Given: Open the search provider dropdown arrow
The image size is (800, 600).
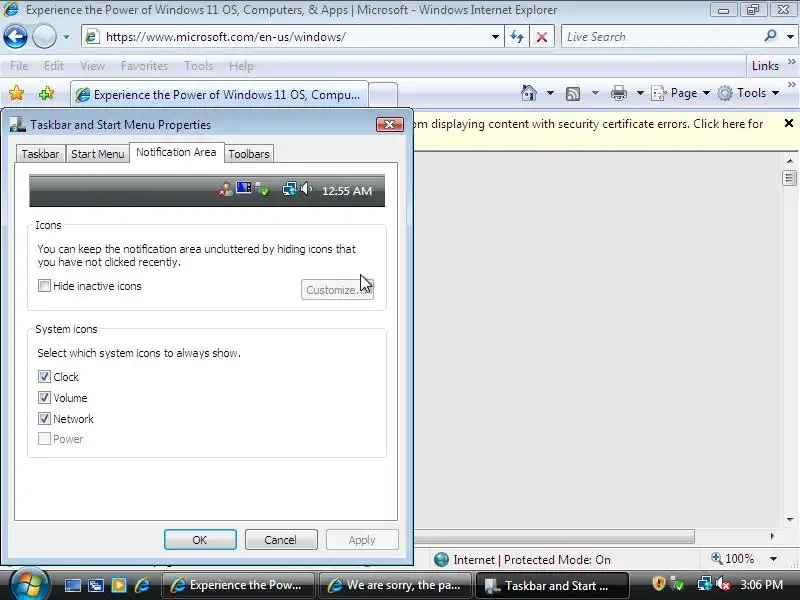Looking at the screenshot, I should coord(790,37).
